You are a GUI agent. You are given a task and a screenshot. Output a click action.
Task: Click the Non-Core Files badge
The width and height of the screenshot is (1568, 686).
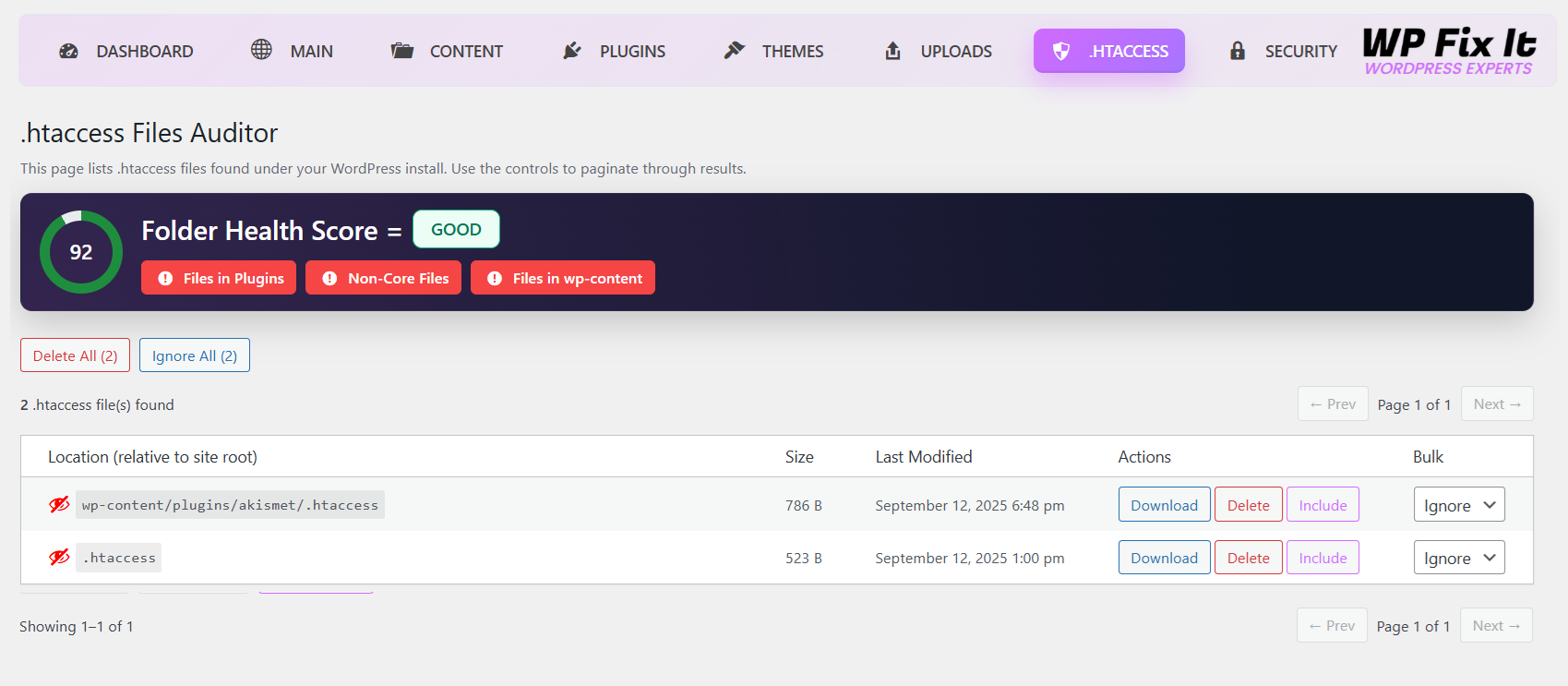(383, 278)
